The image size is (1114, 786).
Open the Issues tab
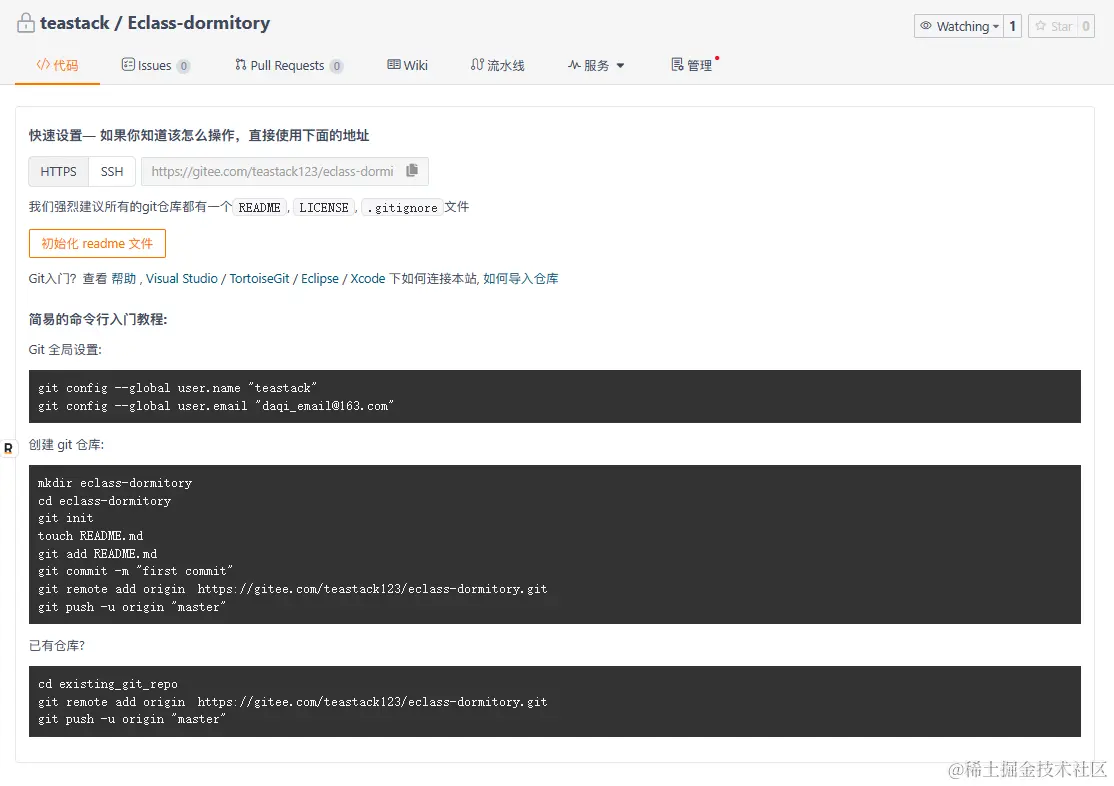tap(156, 65)
